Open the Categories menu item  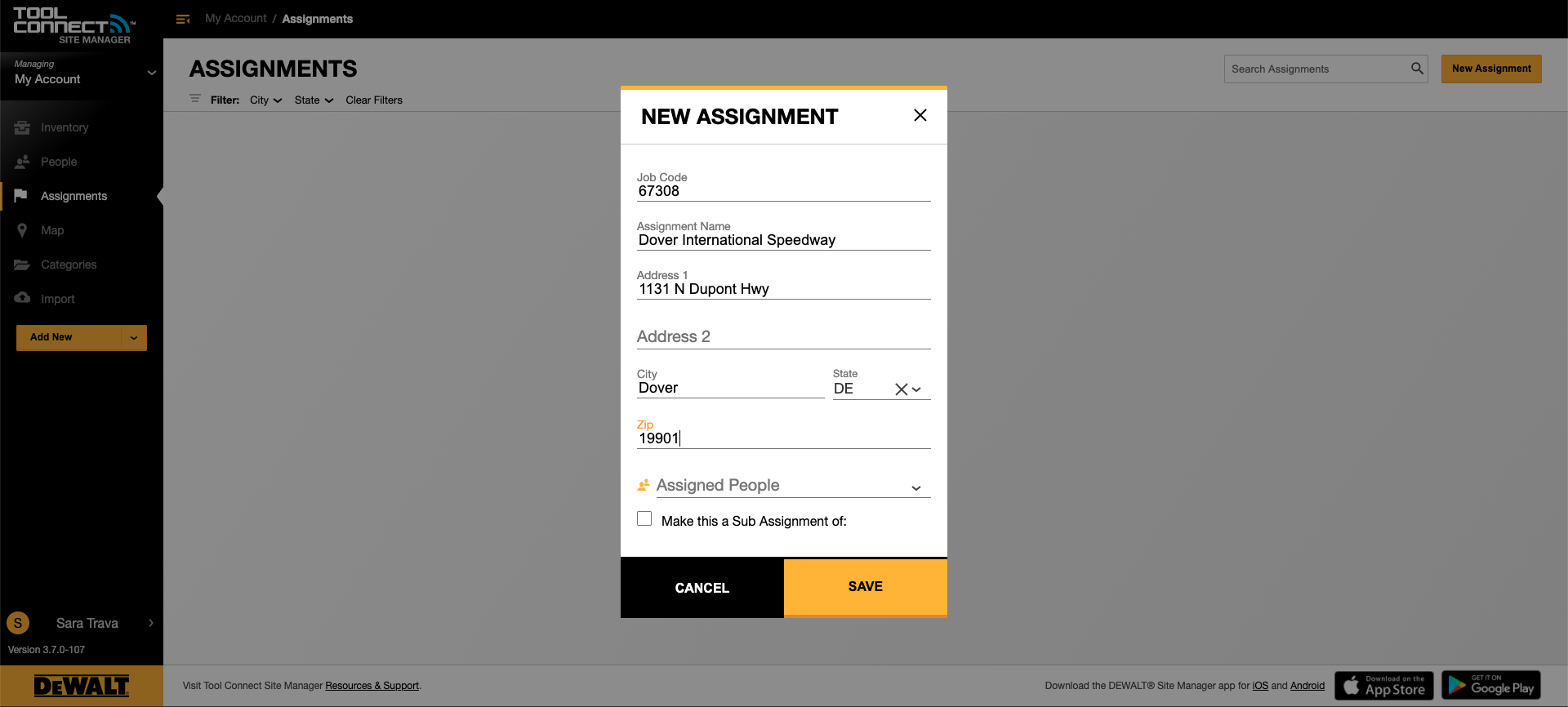[69, 265]
